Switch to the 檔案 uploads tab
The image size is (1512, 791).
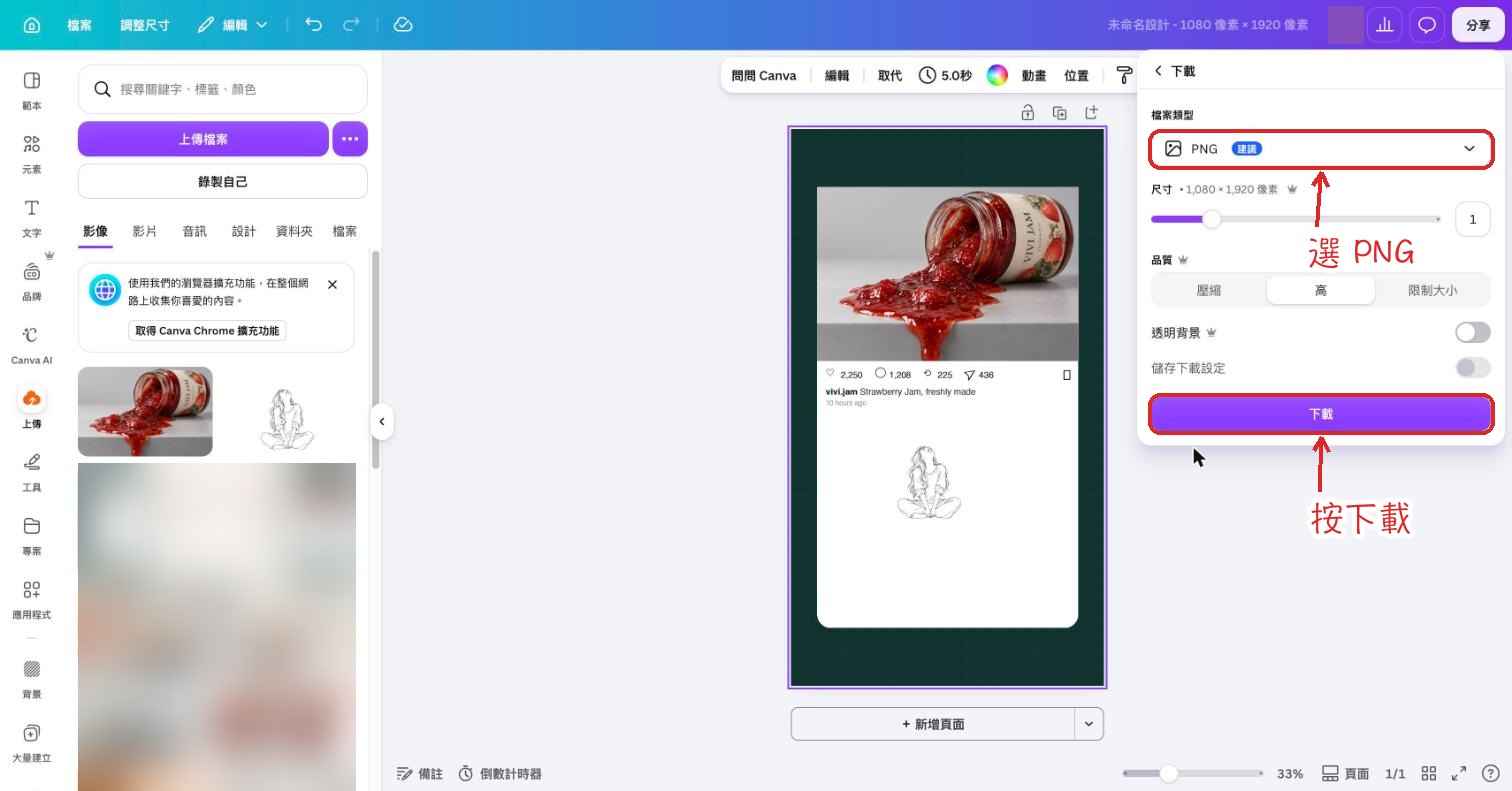(x=345, y=231)
